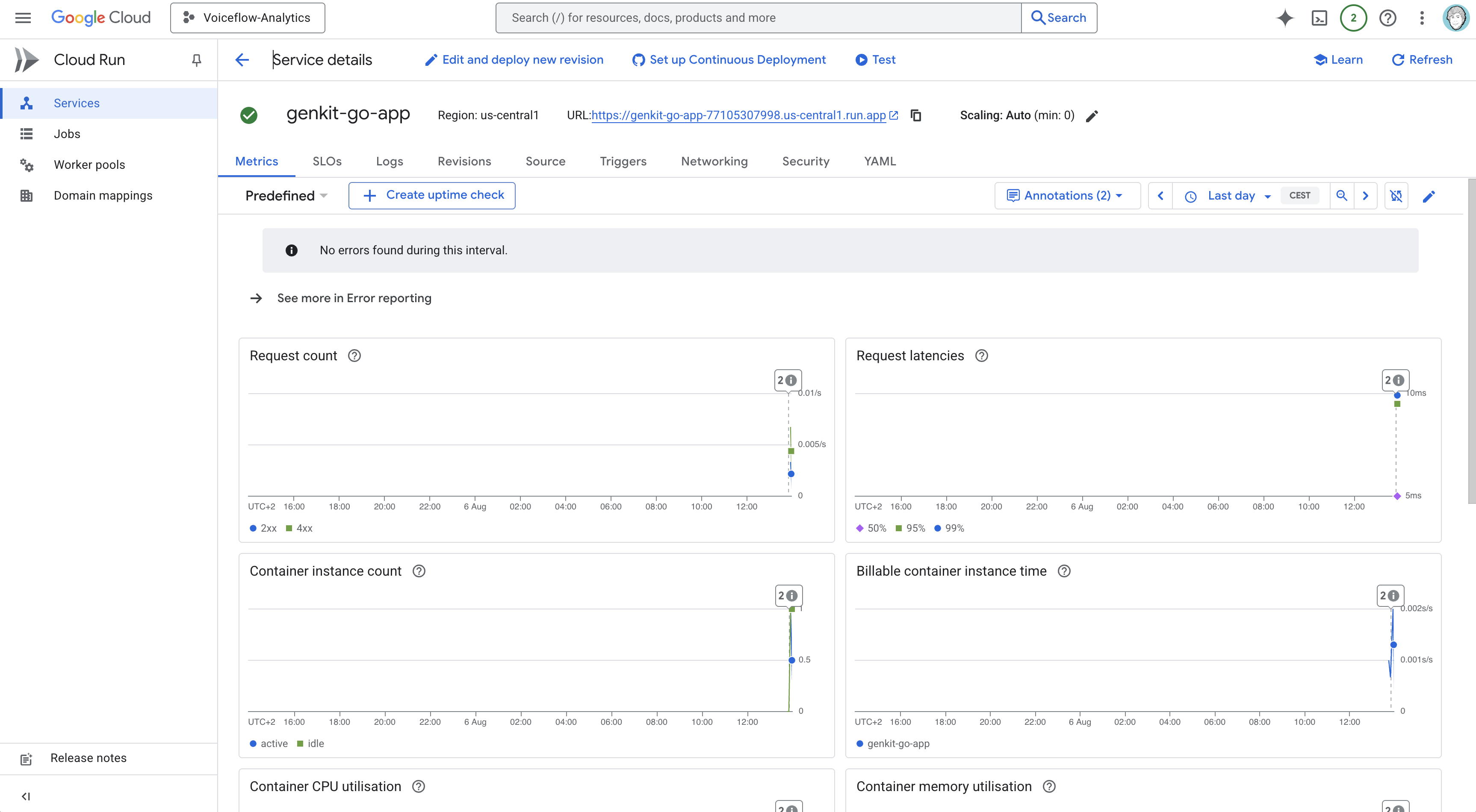Open the three-dot settings and utilities menu

click(x=1422, y=18)
